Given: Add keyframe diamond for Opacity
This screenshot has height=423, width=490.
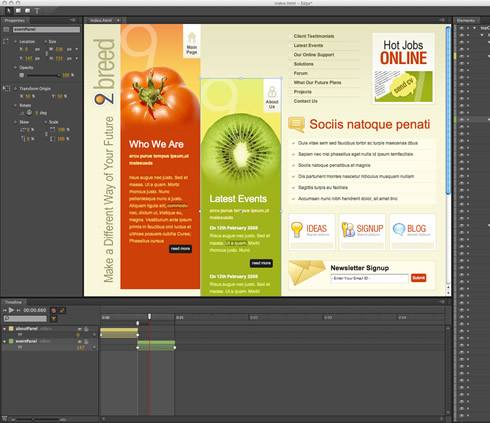Looking at the screenshot, I should pos(15,68).
